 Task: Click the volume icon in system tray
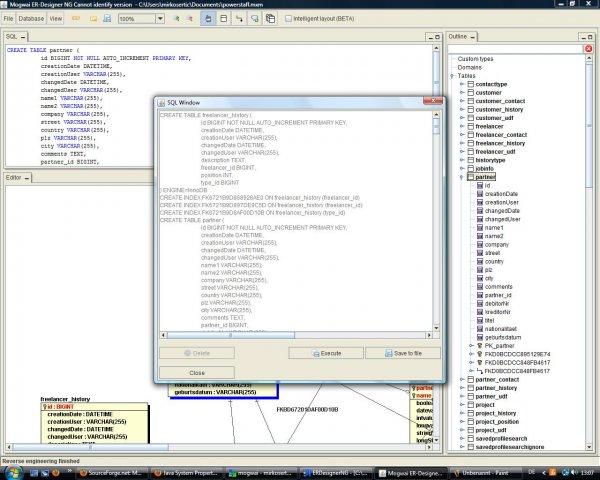tap(574, 473)
